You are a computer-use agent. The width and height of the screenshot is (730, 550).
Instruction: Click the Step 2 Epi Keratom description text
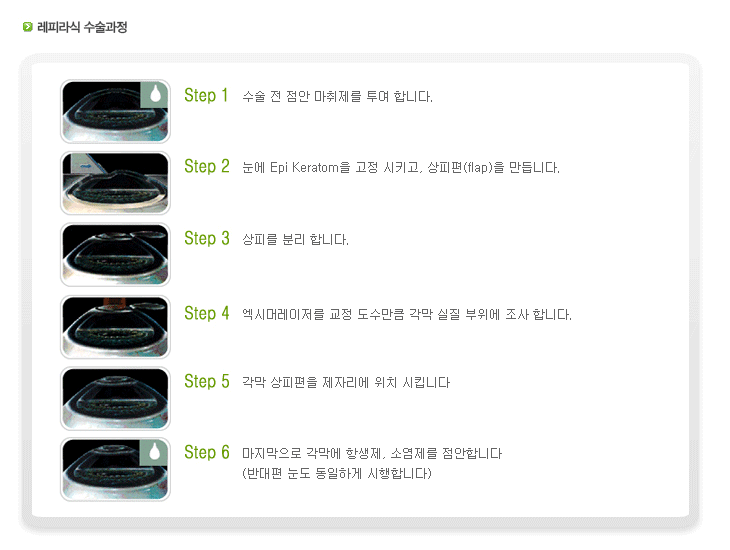coord(401,167)
